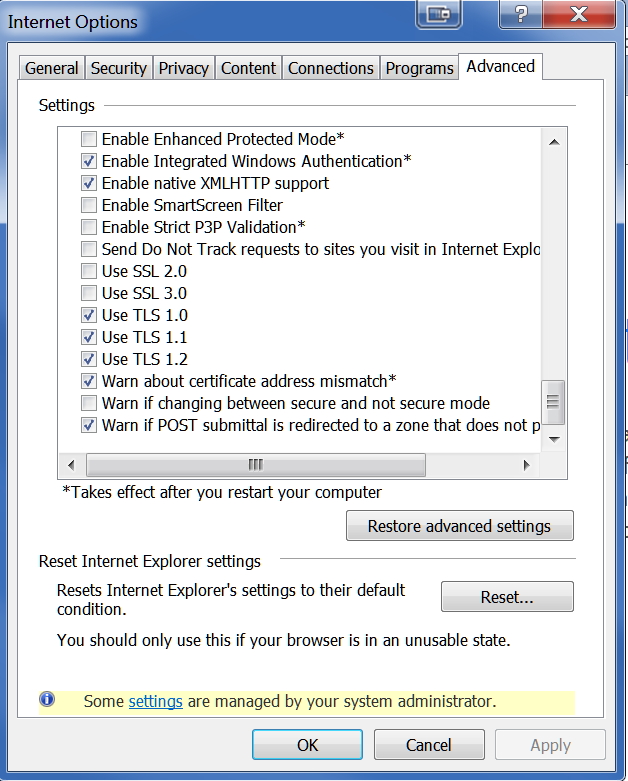Open the Privacy tab
Viewport: 628px width, 781px height.
click(183, 68)
